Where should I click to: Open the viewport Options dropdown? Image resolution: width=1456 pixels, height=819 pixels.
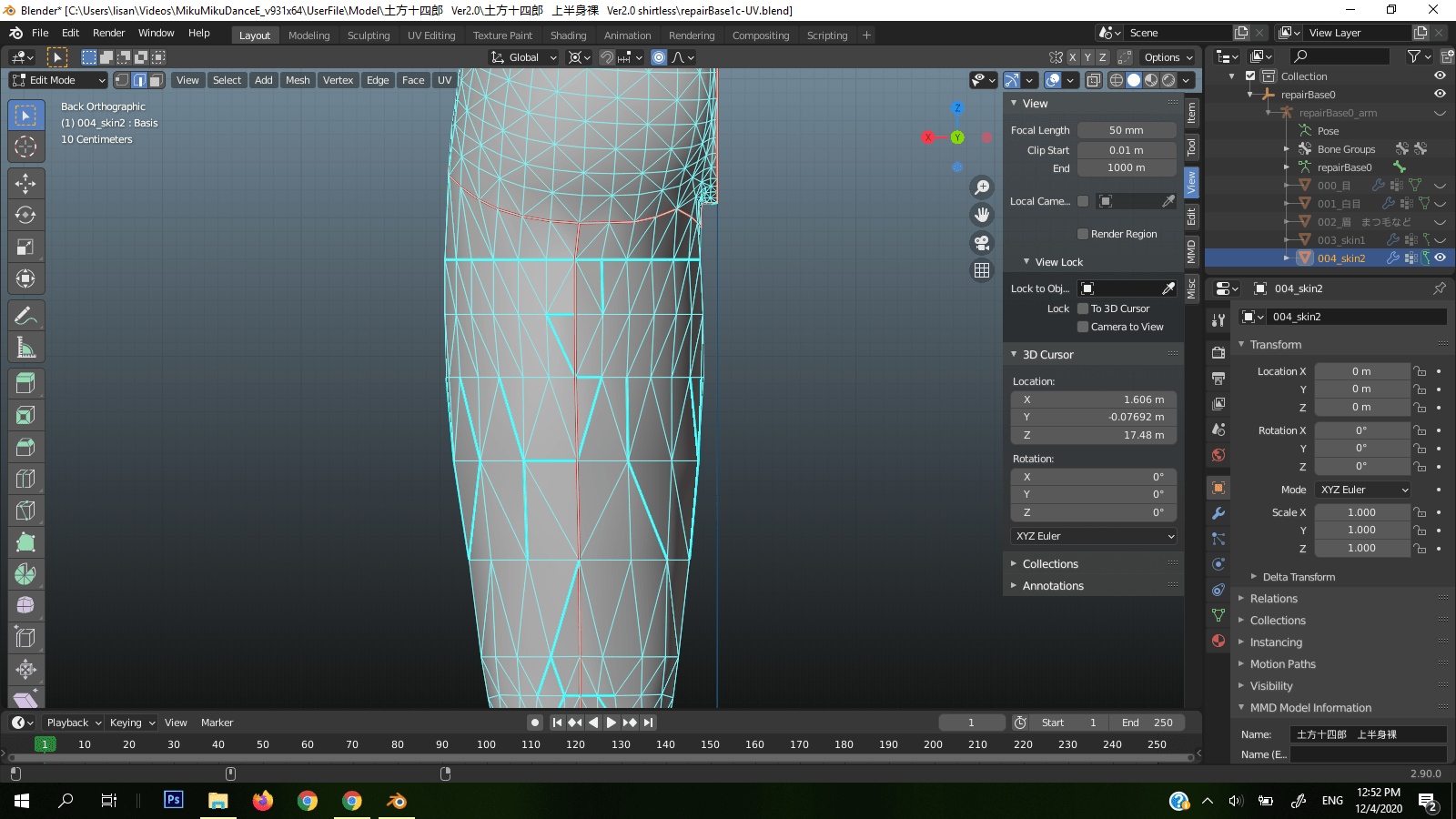click(1168, 57)
